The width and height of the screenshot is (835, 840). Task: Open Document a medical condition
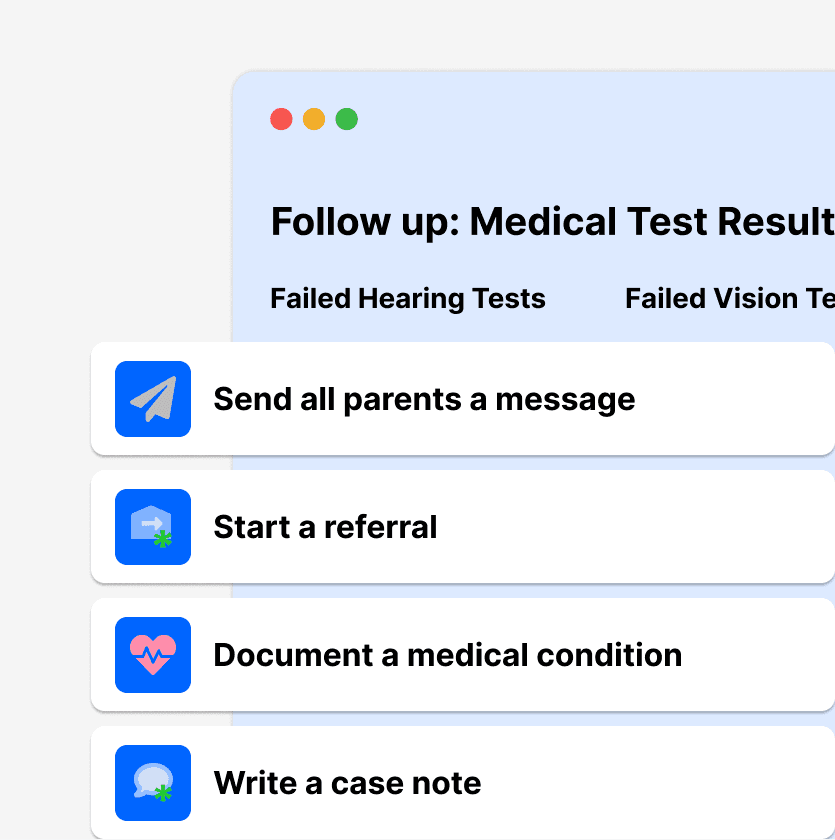463,655
